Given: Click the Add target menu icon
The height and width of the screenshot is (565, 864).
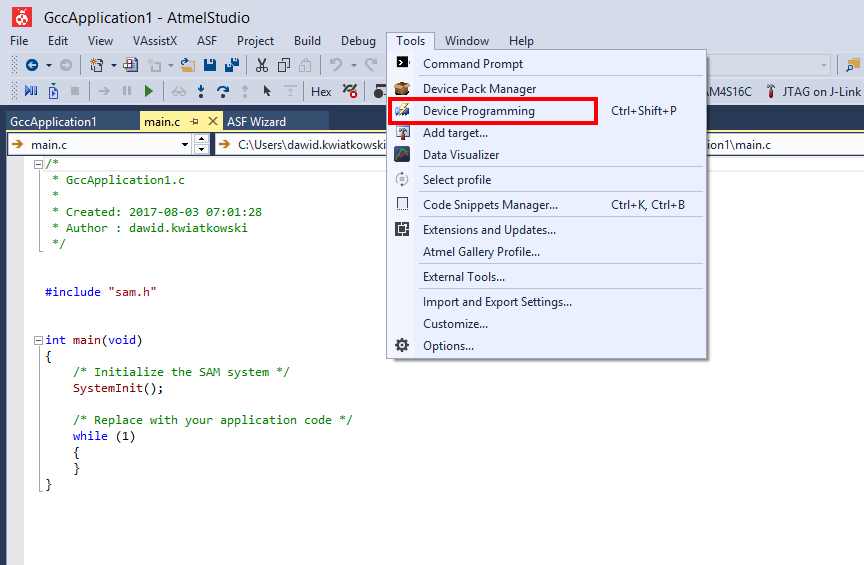Looking at the screenshot, I should (403, 133).
